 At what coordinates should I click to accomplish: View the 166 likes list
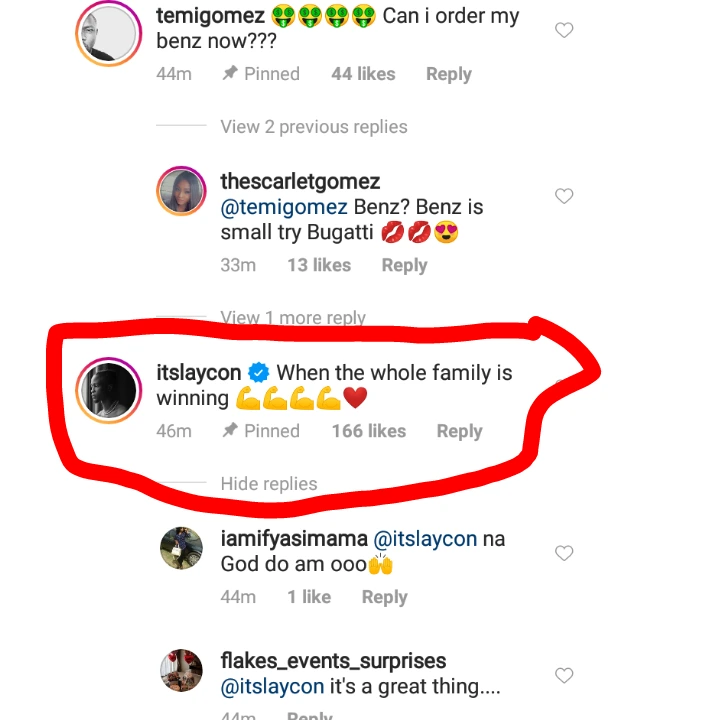tap(368, 431)
